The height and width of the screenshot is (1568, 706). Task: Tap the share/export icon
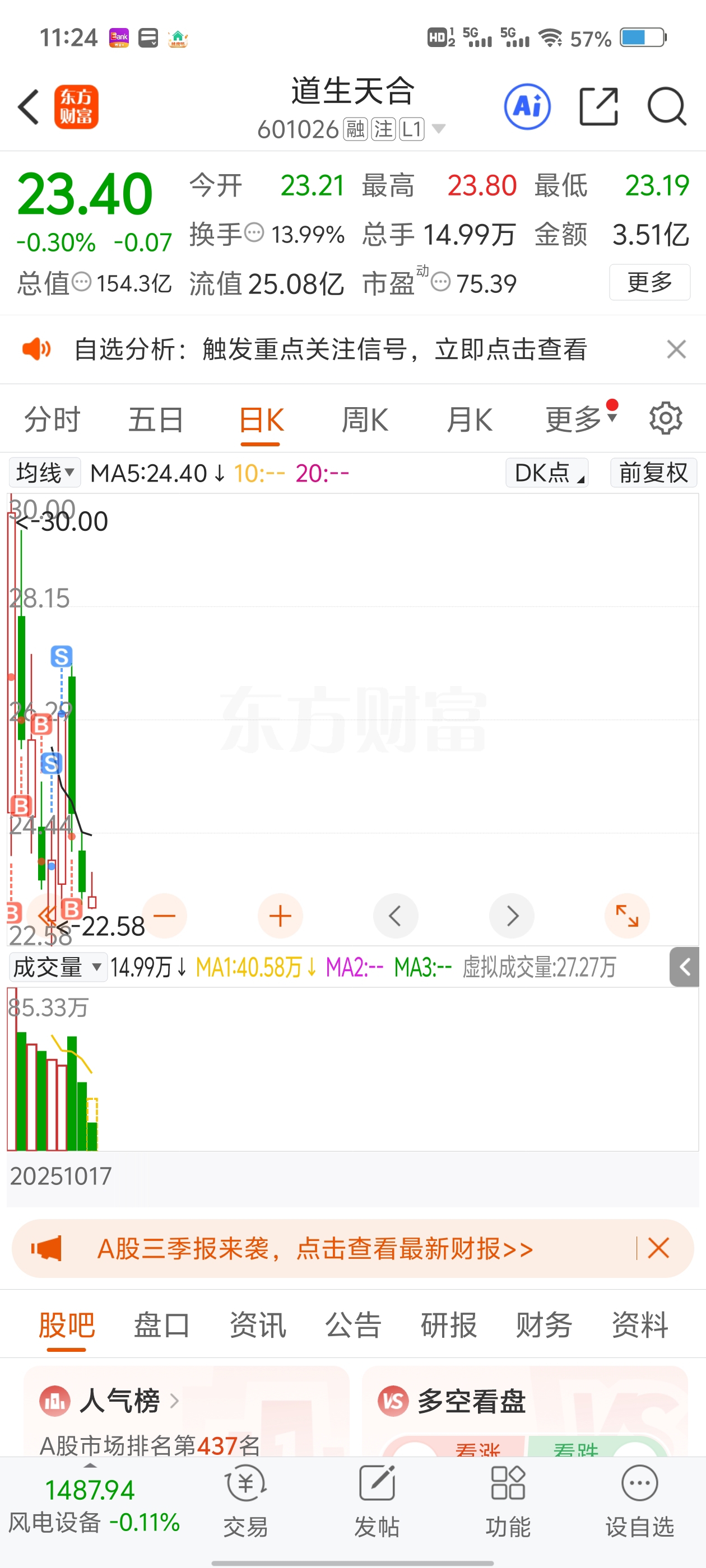pyautogui.click(x=599, y=106)
